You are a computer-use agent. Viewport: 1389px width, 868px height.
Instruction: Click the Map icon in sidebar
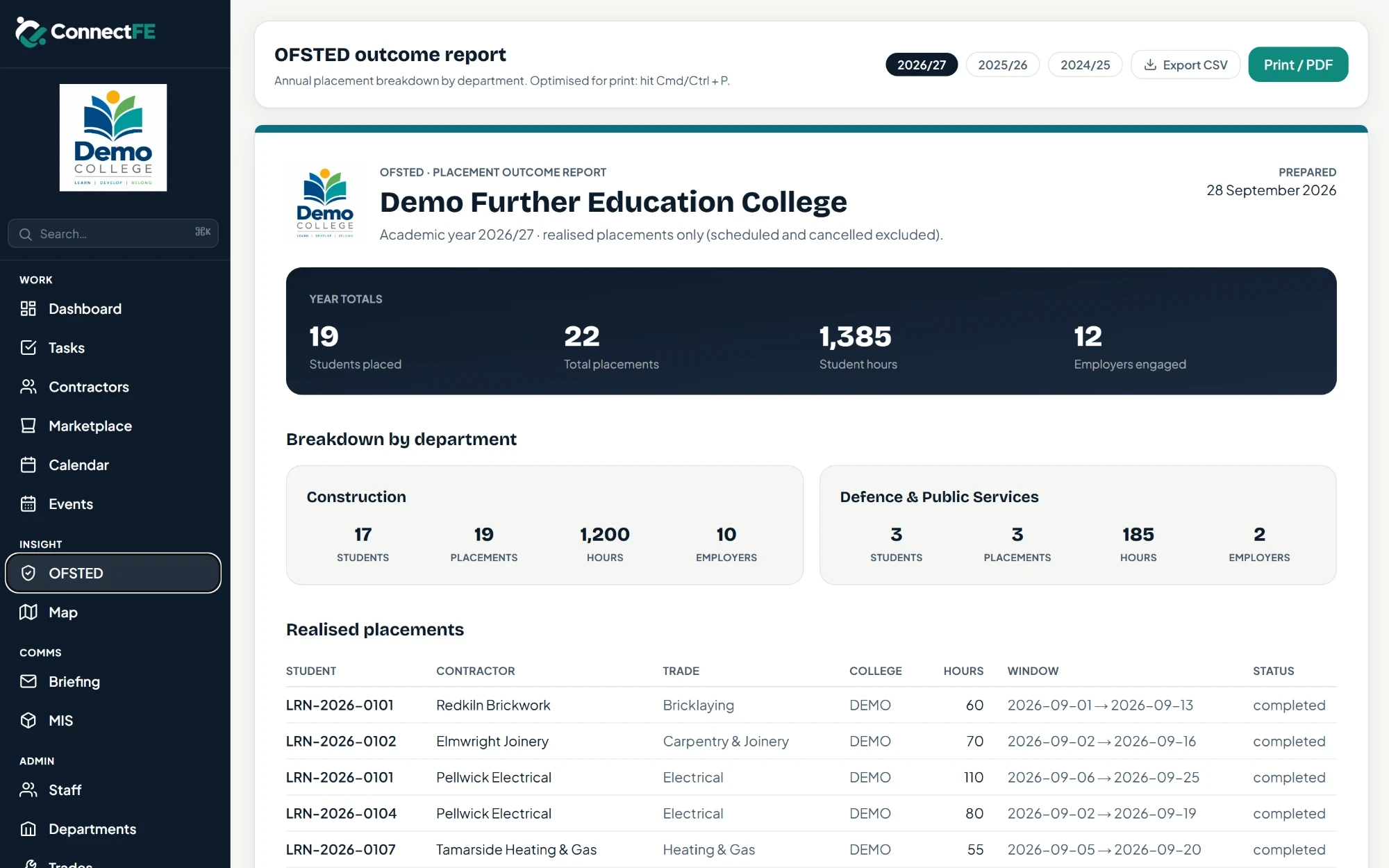click(28, 612)
